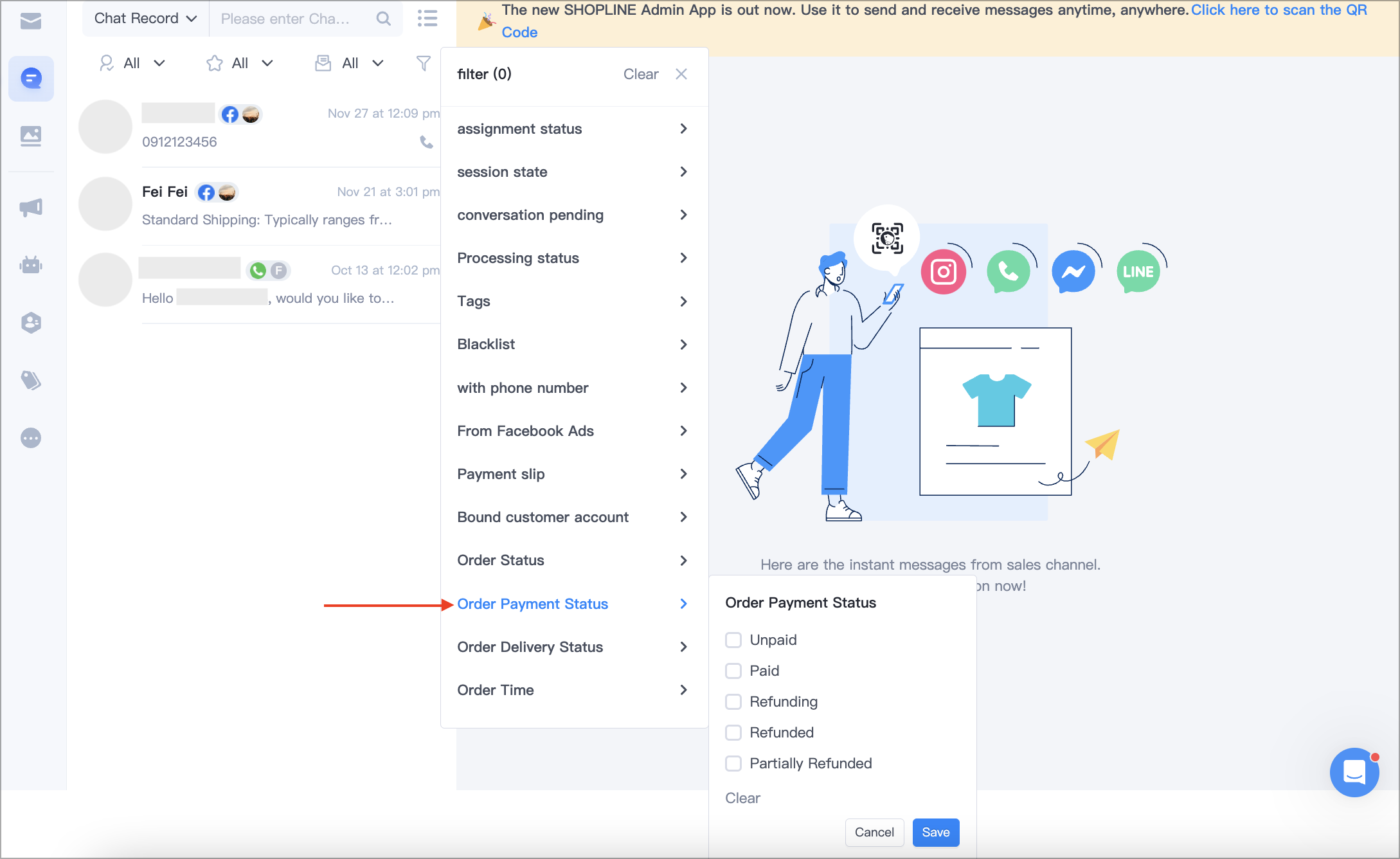
Task: Open the broadcast megaphone sidebar icon
Action: click(x=31, y=207)
